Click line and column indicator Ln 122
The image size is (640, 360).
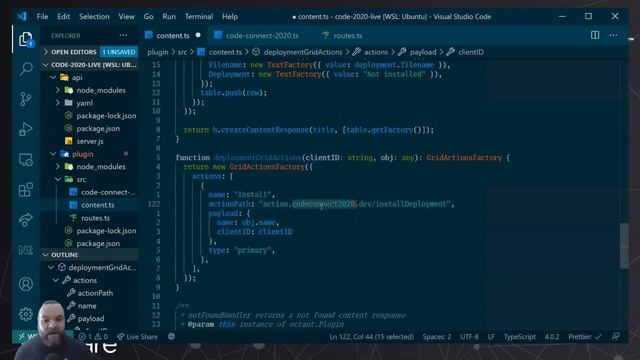click(x=371, y=337)
